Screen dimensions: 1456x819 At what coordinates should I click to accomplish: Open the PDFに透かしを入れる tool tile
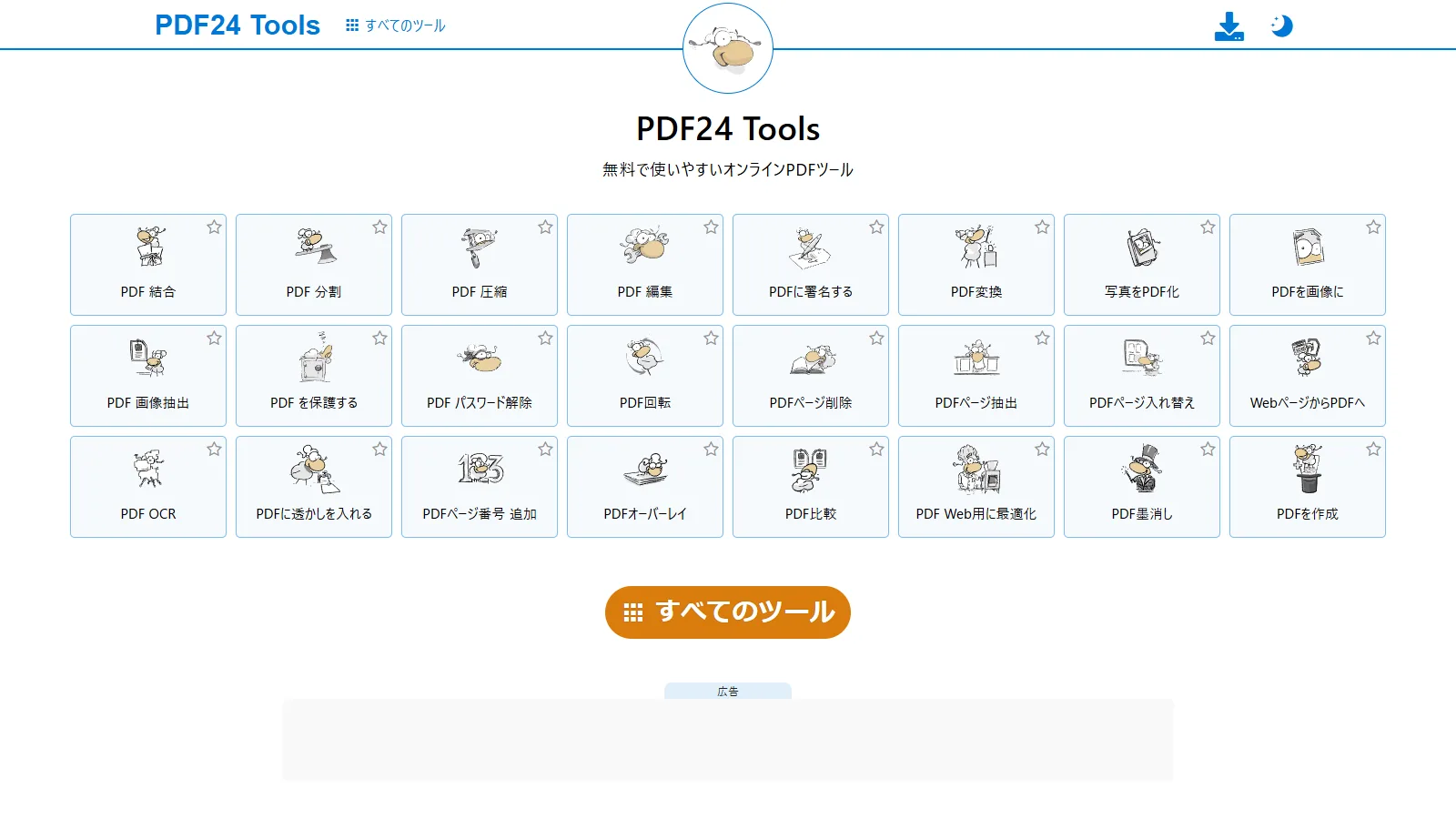coord(314,487)
